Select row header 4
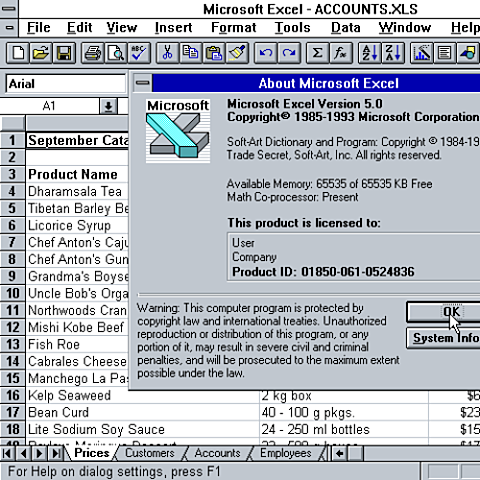Viewport: 480px width, 480px height. coord(12,191)
